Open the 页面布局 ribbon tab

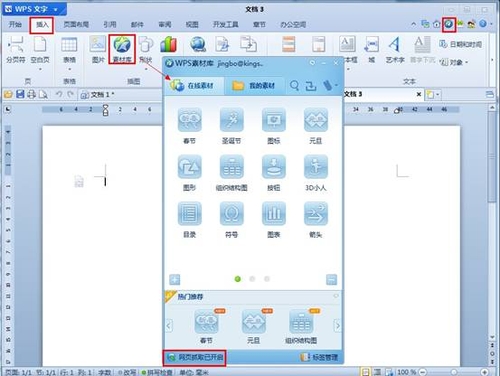pyautogui.click(x=76, y=24)
